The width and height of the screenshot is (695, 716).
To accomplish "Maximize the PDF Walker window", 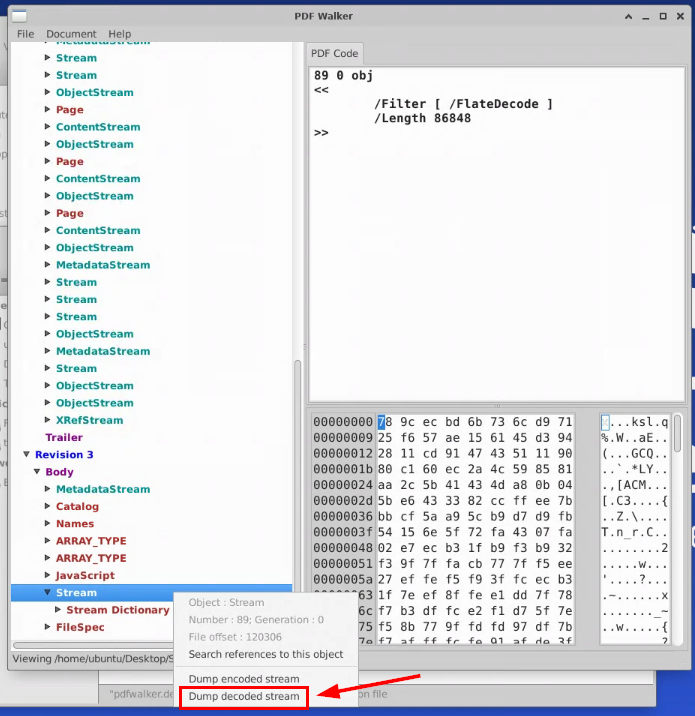I will point(663,16).
